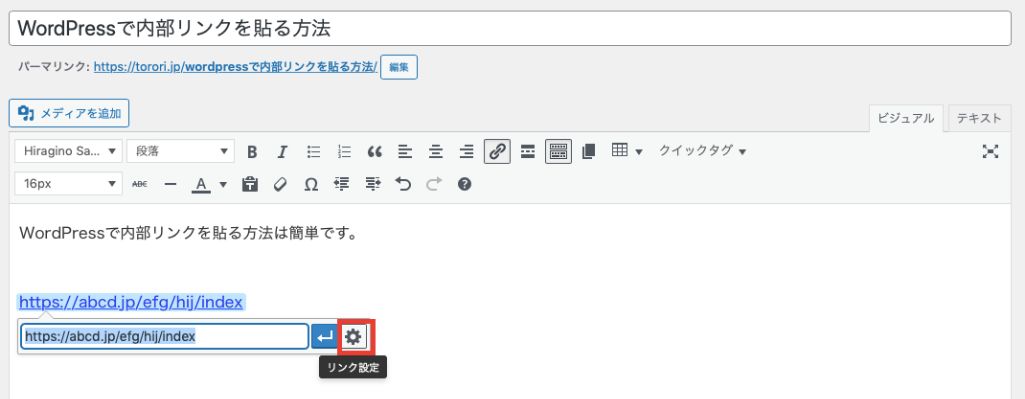Open the Hiragino Sans font family dropdown

click(x=69, y=151)
